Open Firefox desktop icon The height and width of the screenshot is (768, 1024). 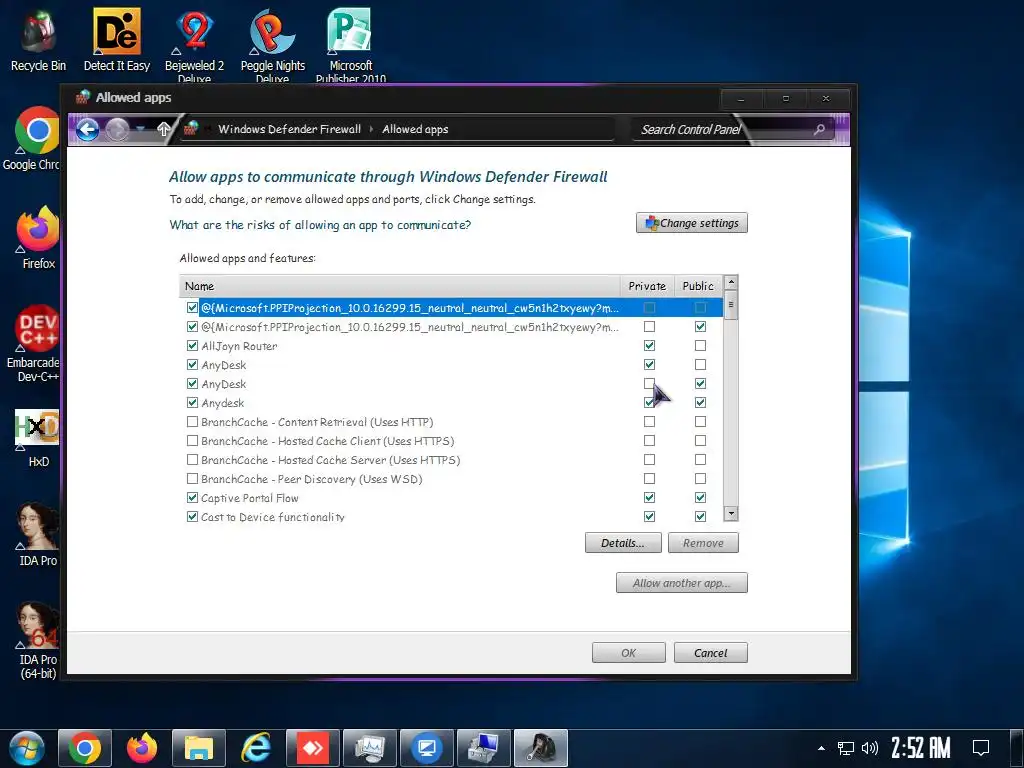click(38, 238)
